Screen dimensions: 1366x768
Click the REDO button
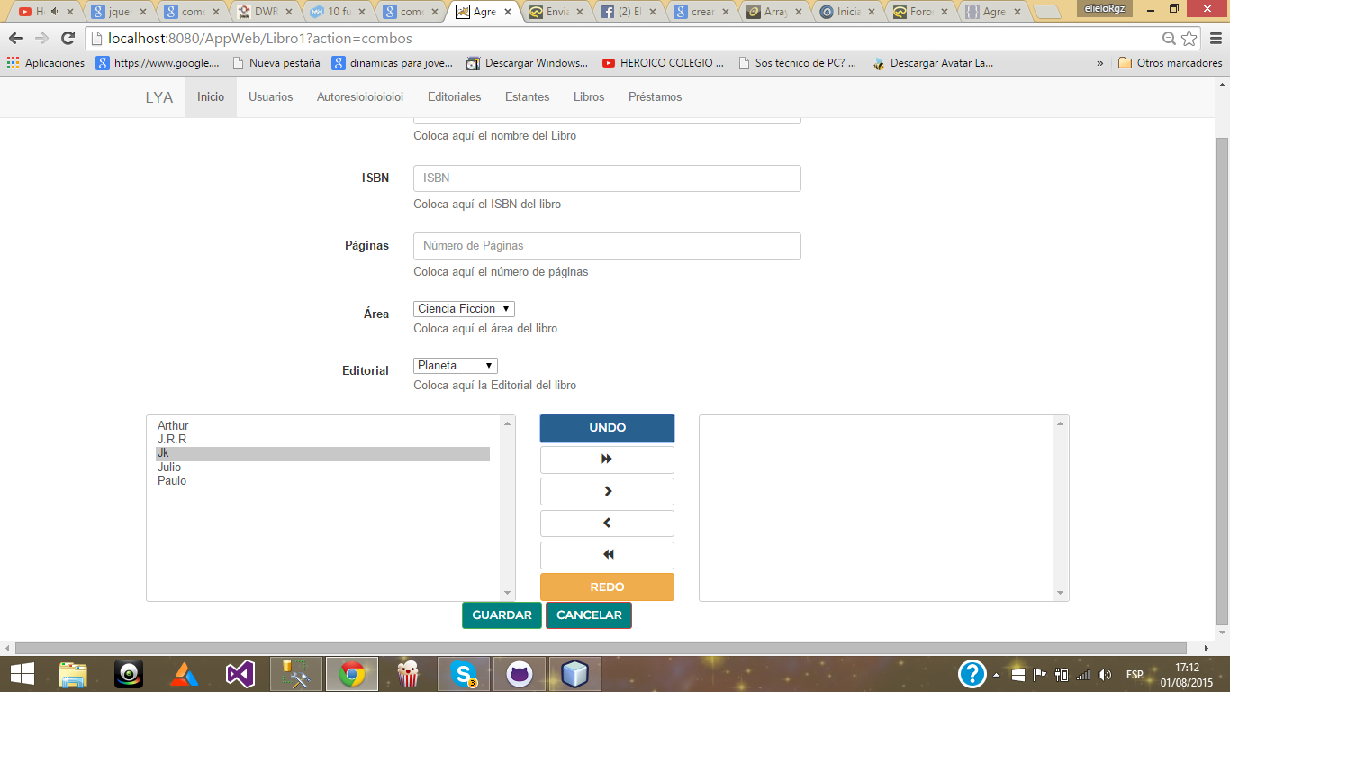pos(607,587)
